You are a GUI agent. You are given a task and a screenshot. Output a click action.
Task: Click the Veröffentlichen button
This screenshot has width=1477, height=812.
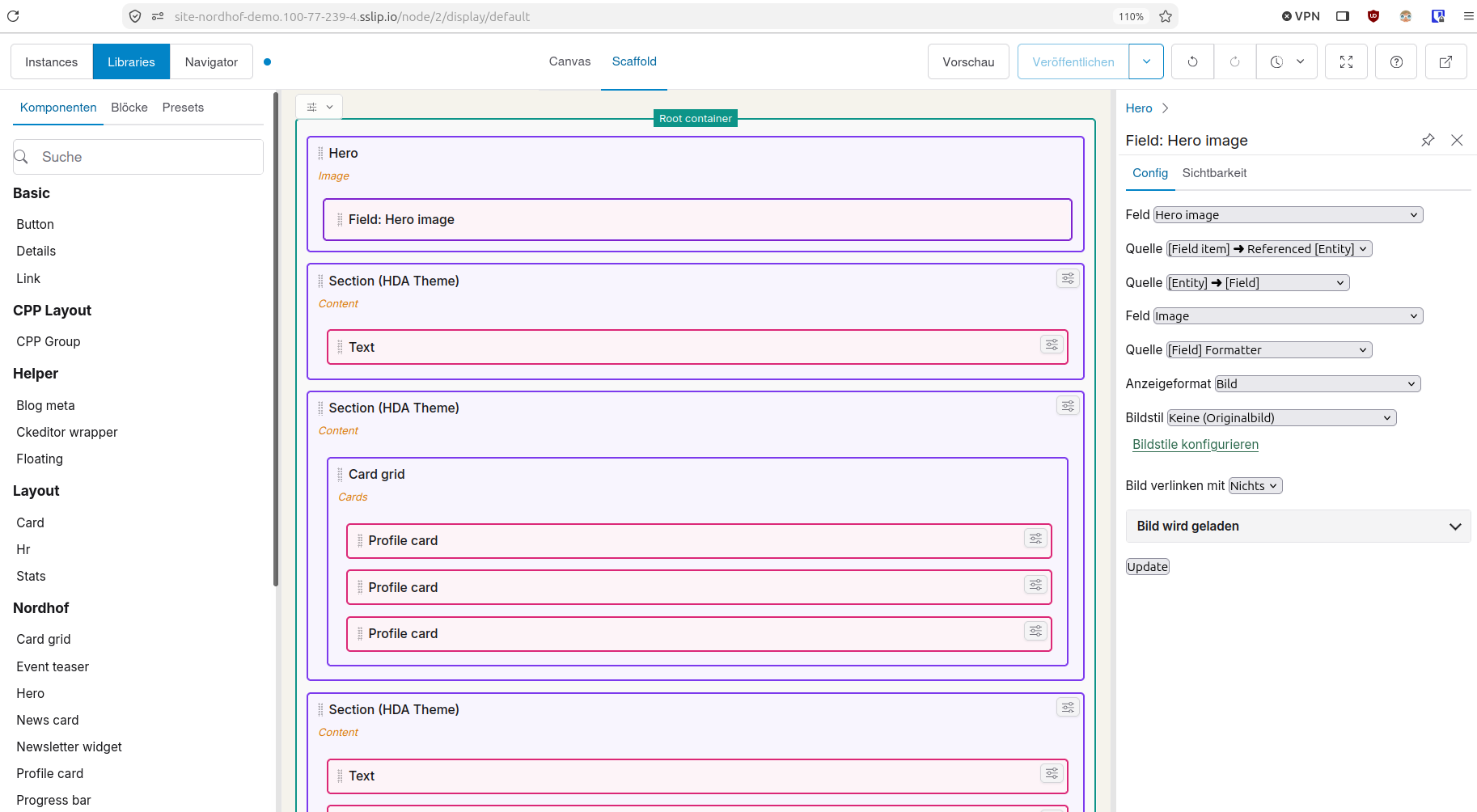[1073, 61]
